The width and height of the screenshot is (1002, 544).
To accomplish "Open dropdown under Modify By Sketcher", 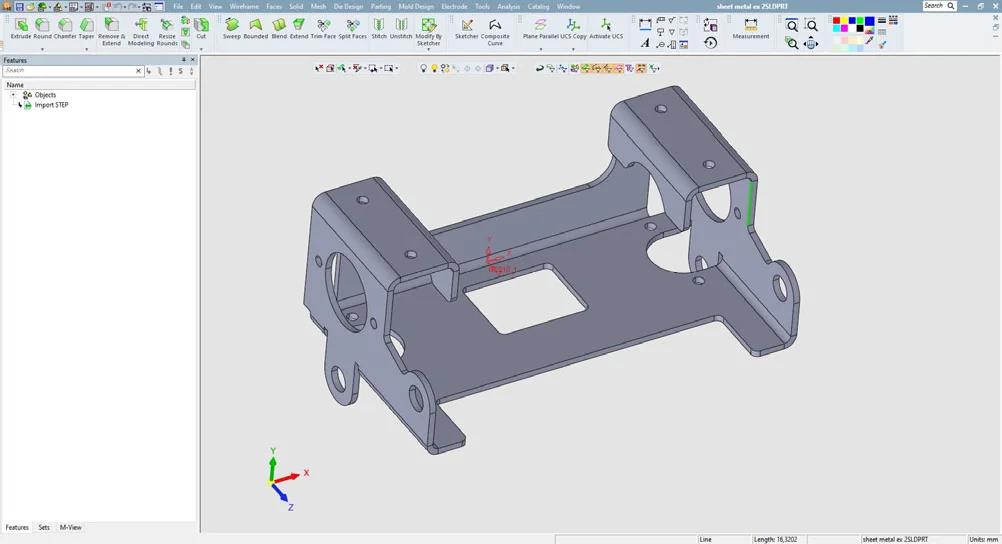I will (429, 50).
